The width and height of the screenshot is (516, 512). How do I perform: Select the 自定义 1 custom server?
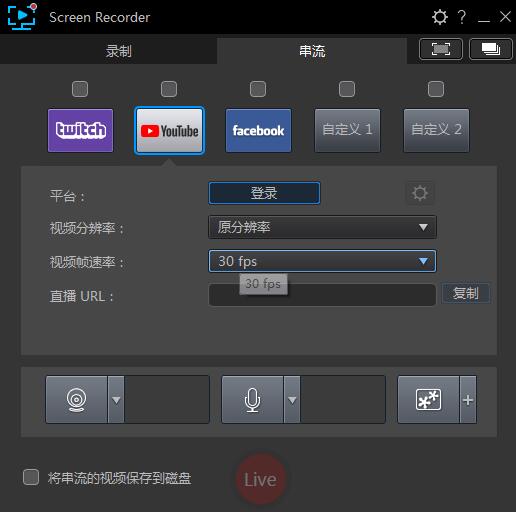coord(347,130)
